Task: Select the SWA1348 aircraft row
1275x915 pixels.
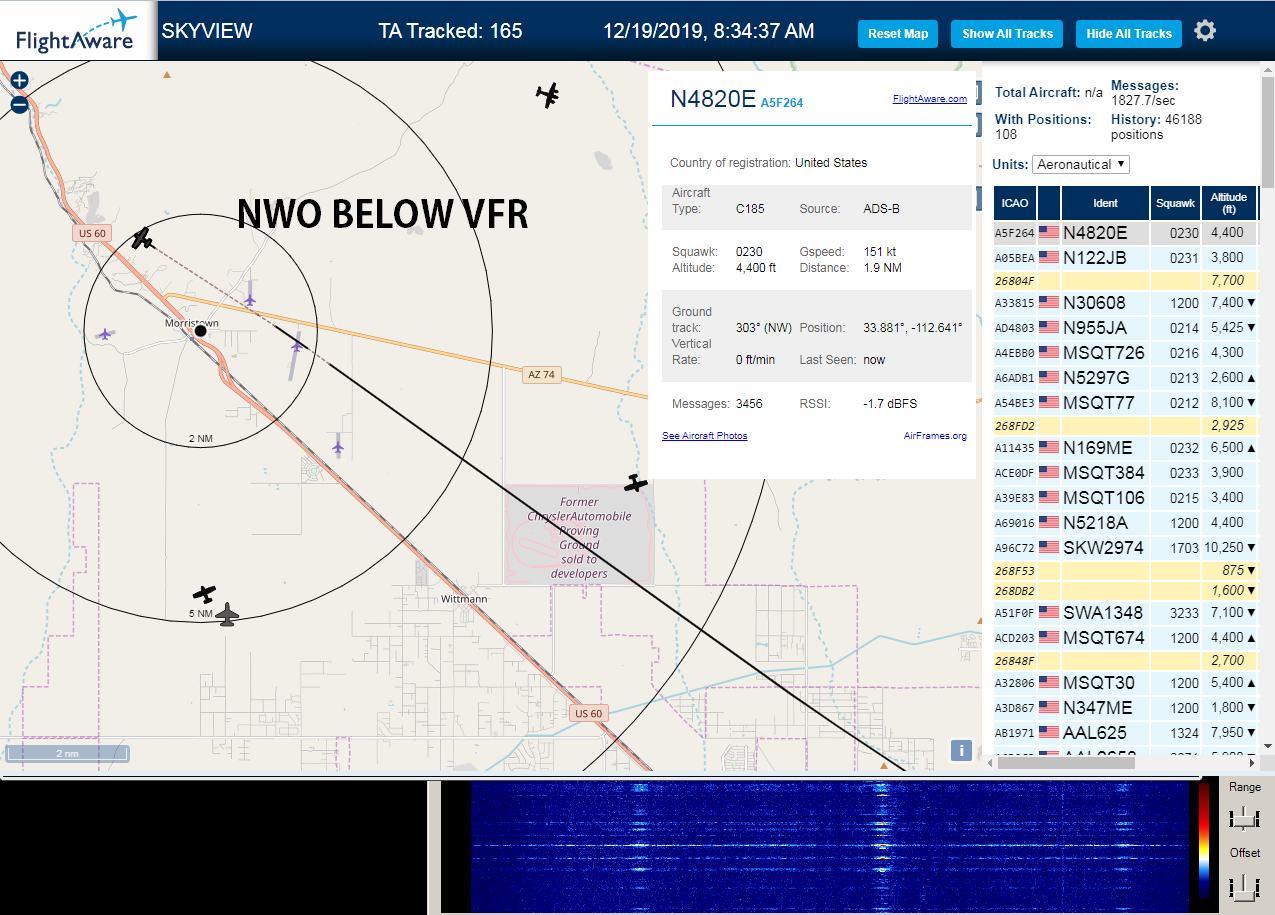Action: click(x=1125, y=613)
